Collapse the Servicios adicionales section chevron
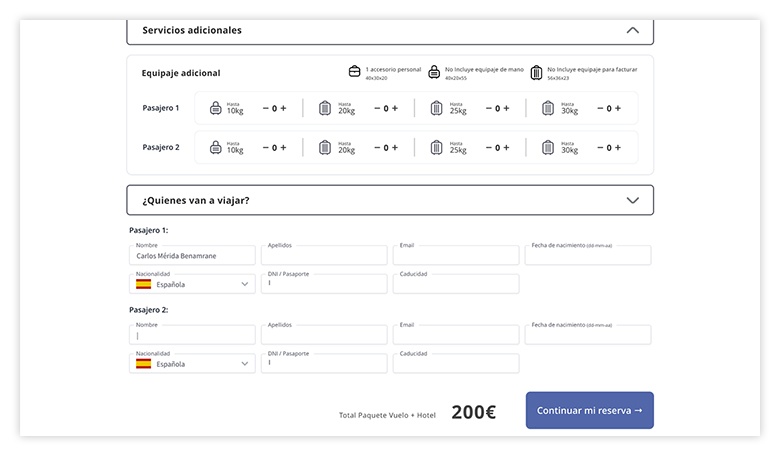This screenshot has width=780, height=456. (632, 30)
